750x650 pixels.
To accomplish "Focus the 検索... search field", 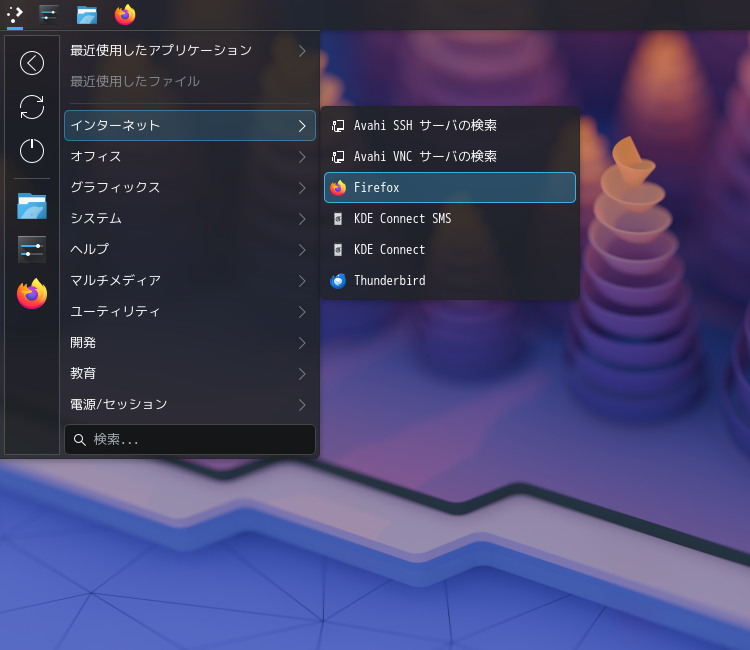I will [190, 440].
